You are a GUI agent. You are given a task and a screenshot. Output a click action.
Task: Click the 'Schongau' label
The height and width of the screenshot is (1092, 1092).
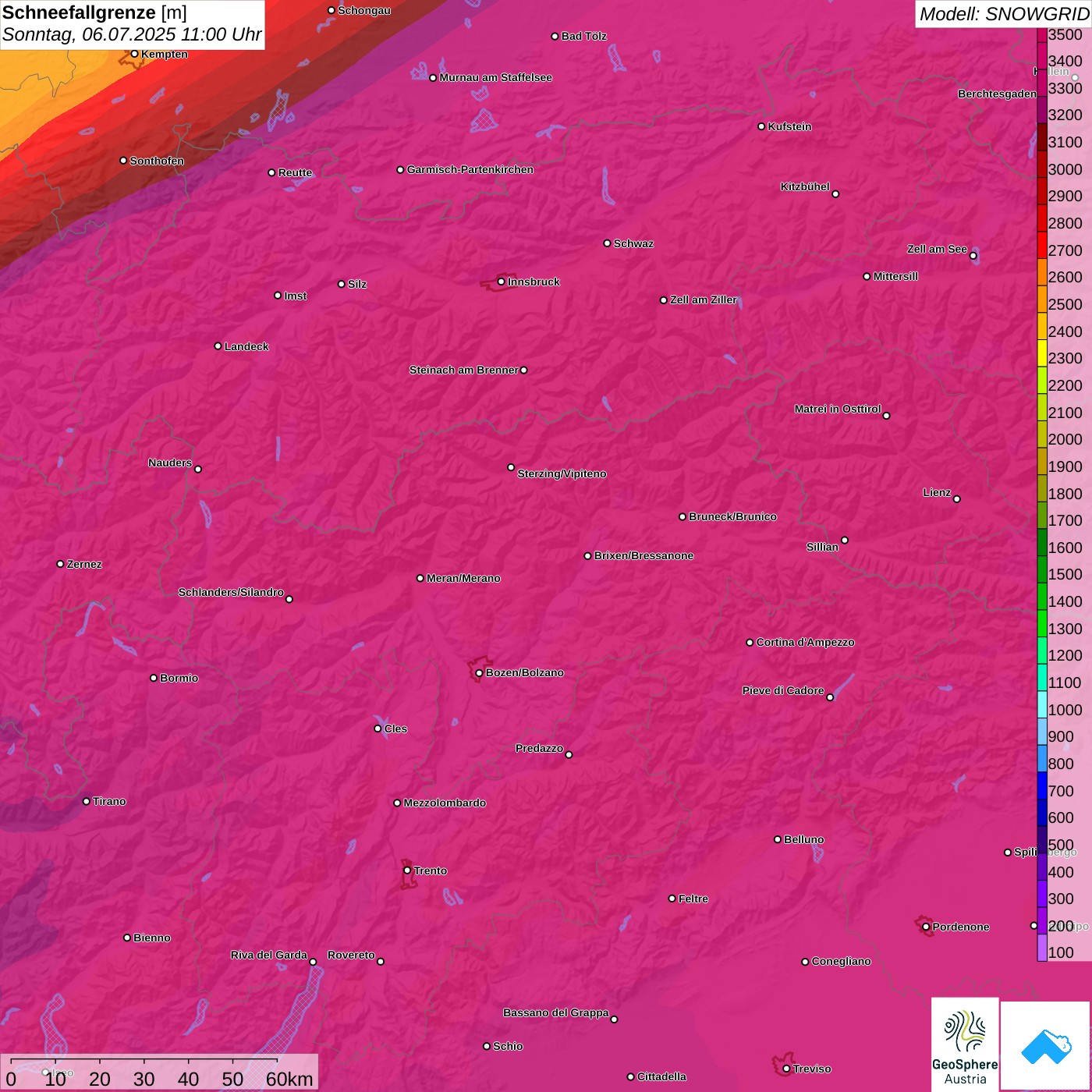click(x=364, y=10)
